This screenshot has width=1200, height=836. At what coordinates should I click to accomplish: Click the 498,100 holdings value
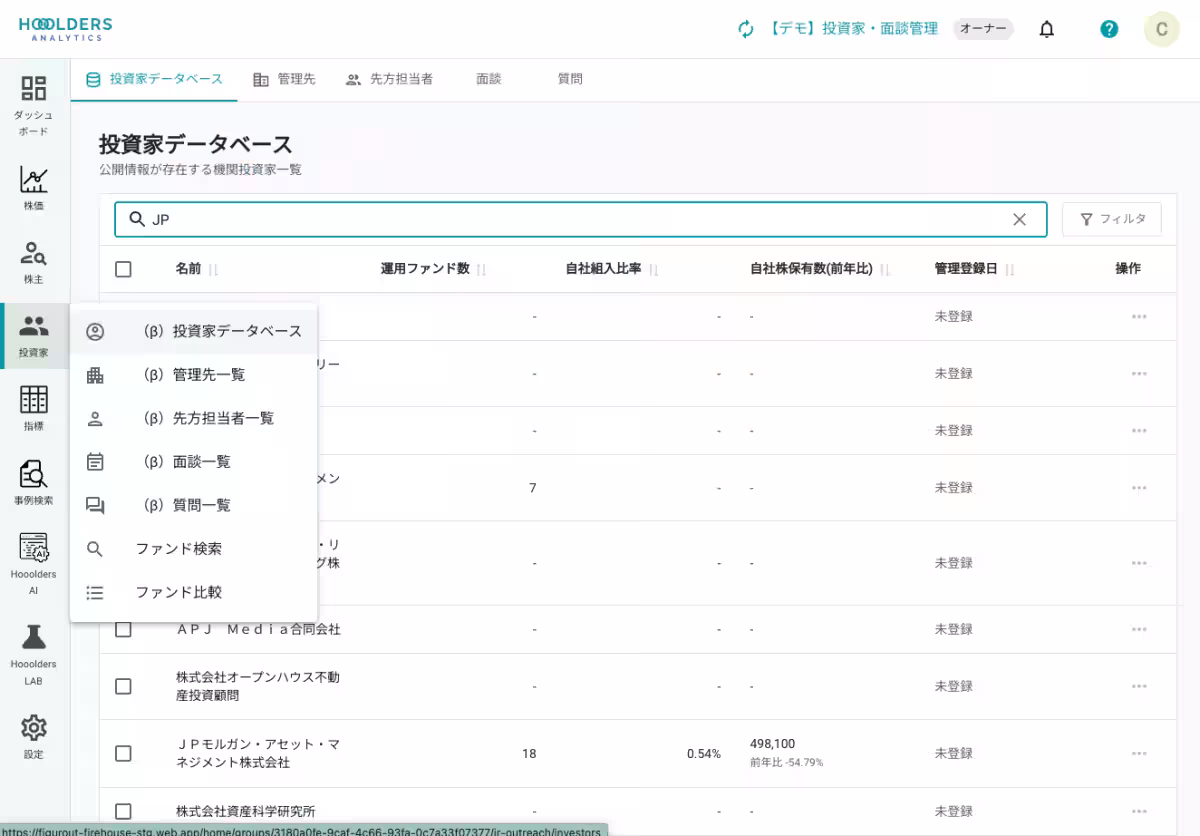pyautogui.click(x=773, y=744)
